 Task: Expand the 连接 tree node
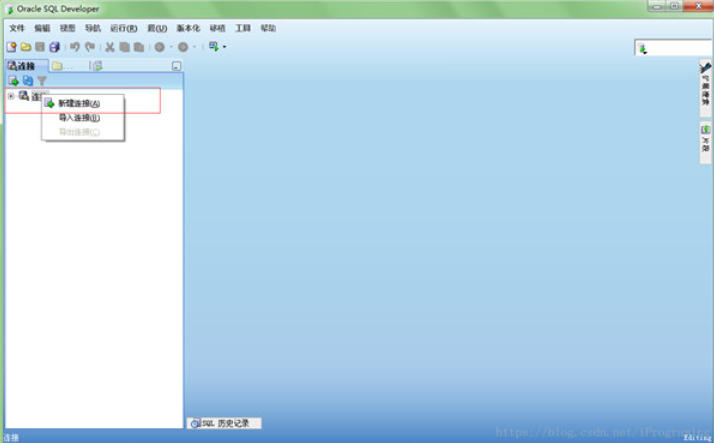point(10,96)
